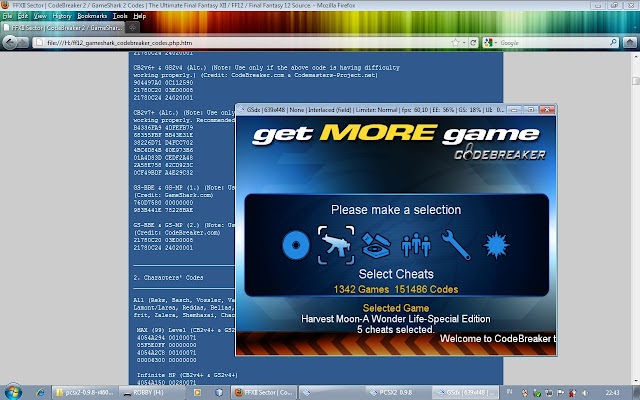Image resolution: width=640 pixels, height=400 pixels.
Task: Click the Action Center flag tray icon
Action: click(560, 393)
